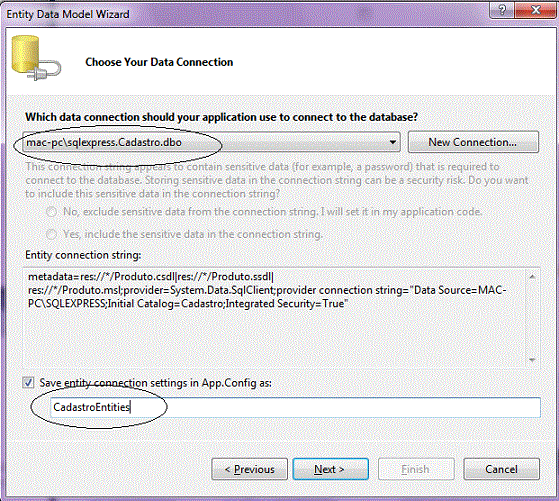
Task: Click the 'Entity connection string:' label
Action: coord(83,255)
